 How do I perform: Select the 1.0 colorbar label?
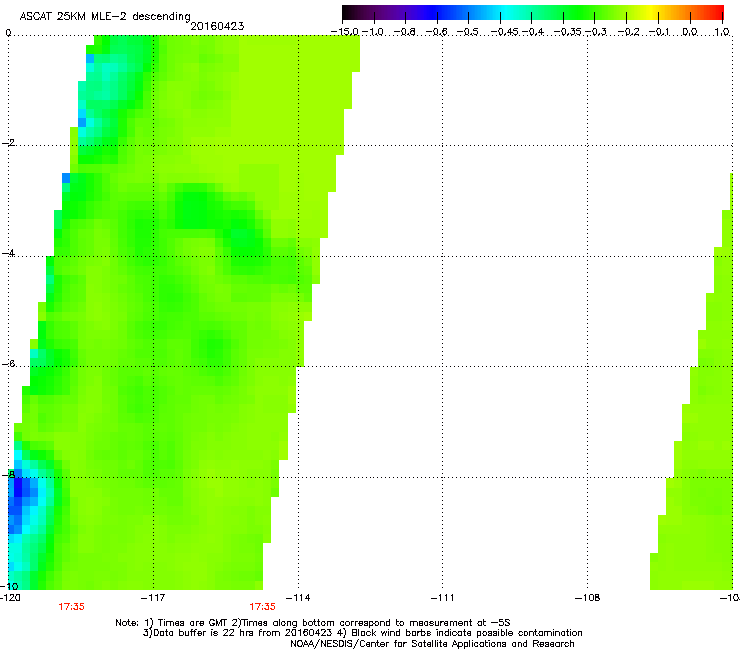coord(722,32)
